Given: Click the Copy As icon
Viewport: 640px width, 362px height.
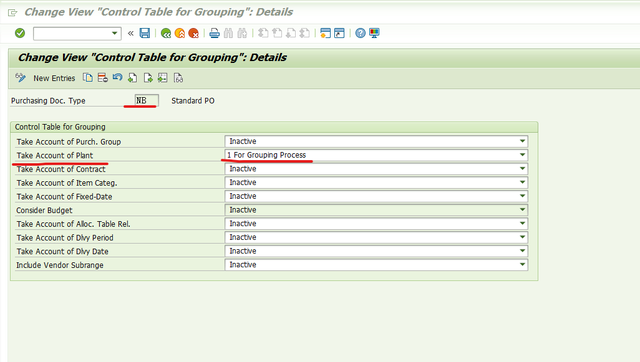Looking at the screenshot, I should 88,78.
